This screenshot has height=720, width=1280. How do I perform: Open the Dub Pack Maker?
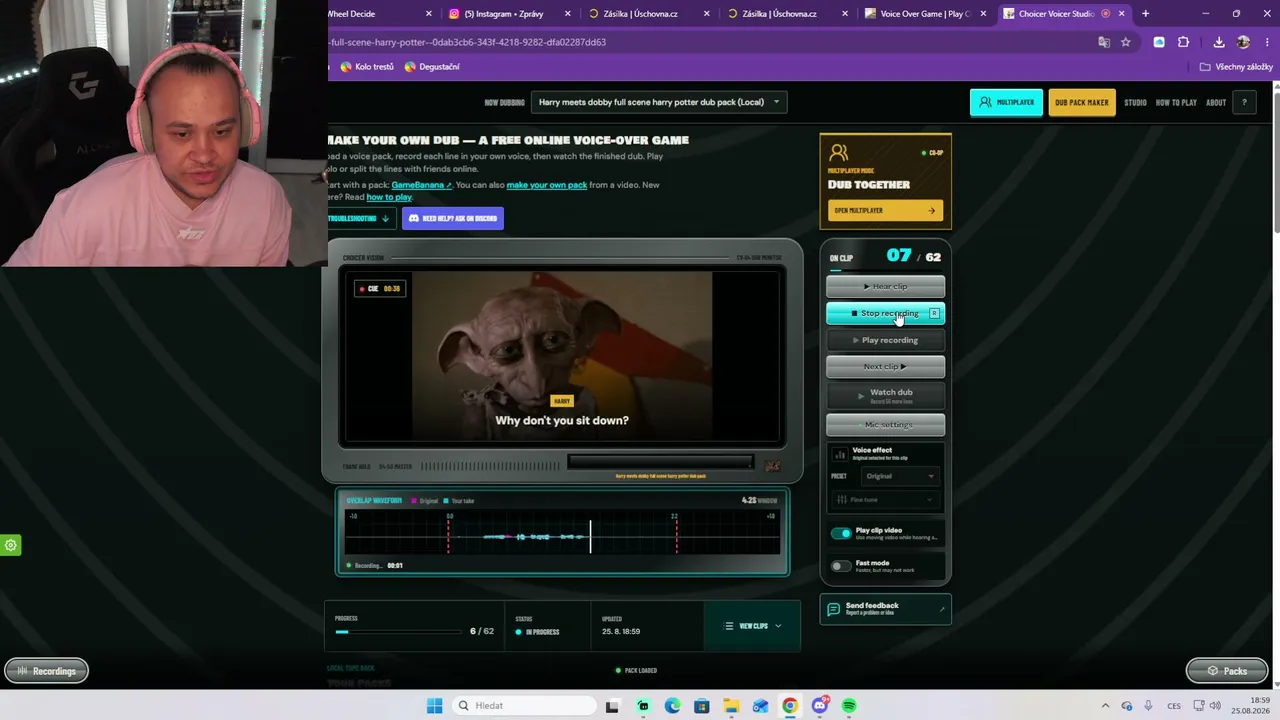coord(1081,102)
